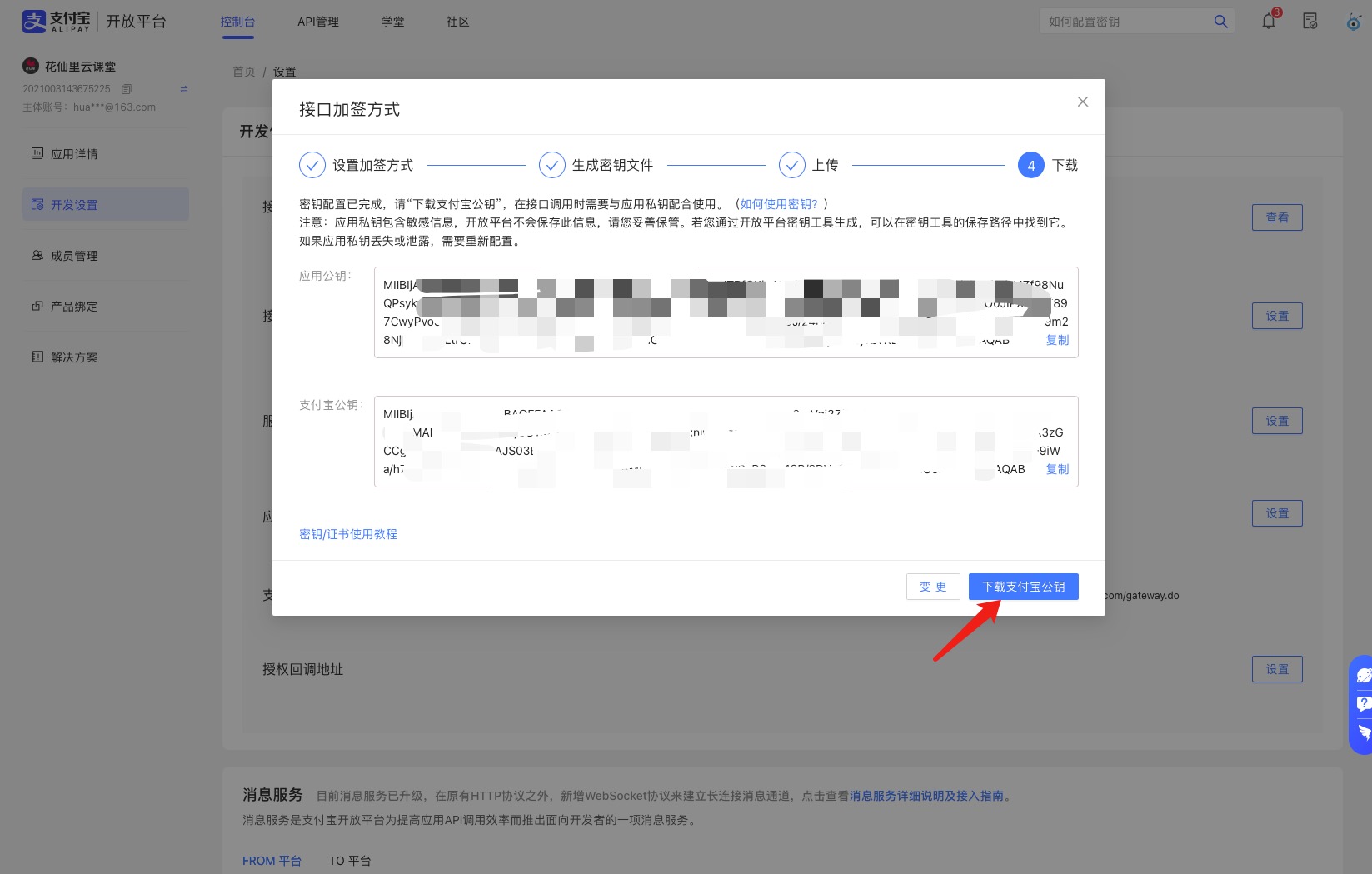
Task: Open the 密钥/证书使用教程 link
Action: pyautogui.click(x=348, y=534)
